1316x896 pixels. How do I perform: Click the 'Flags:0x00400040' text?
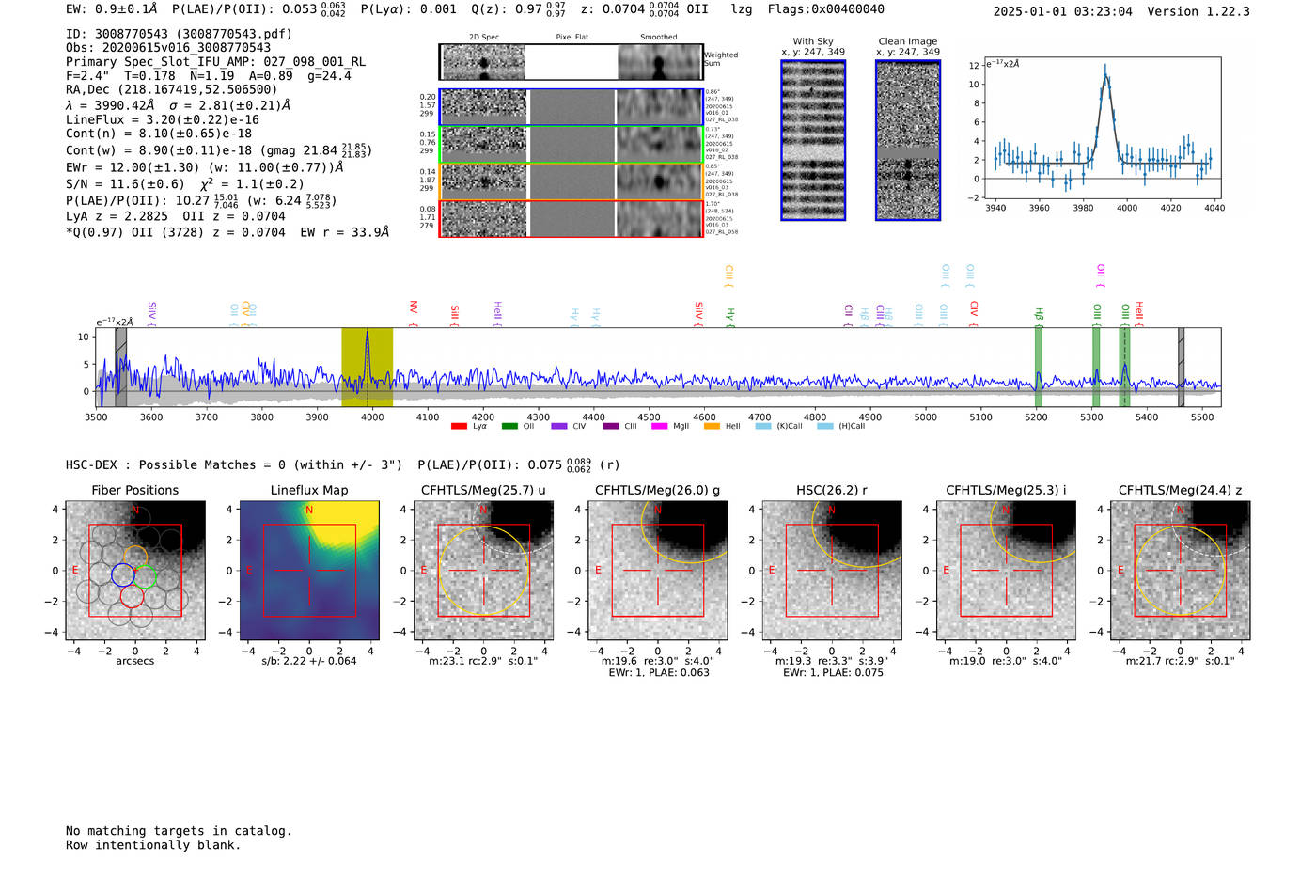(x=825, y=9)
